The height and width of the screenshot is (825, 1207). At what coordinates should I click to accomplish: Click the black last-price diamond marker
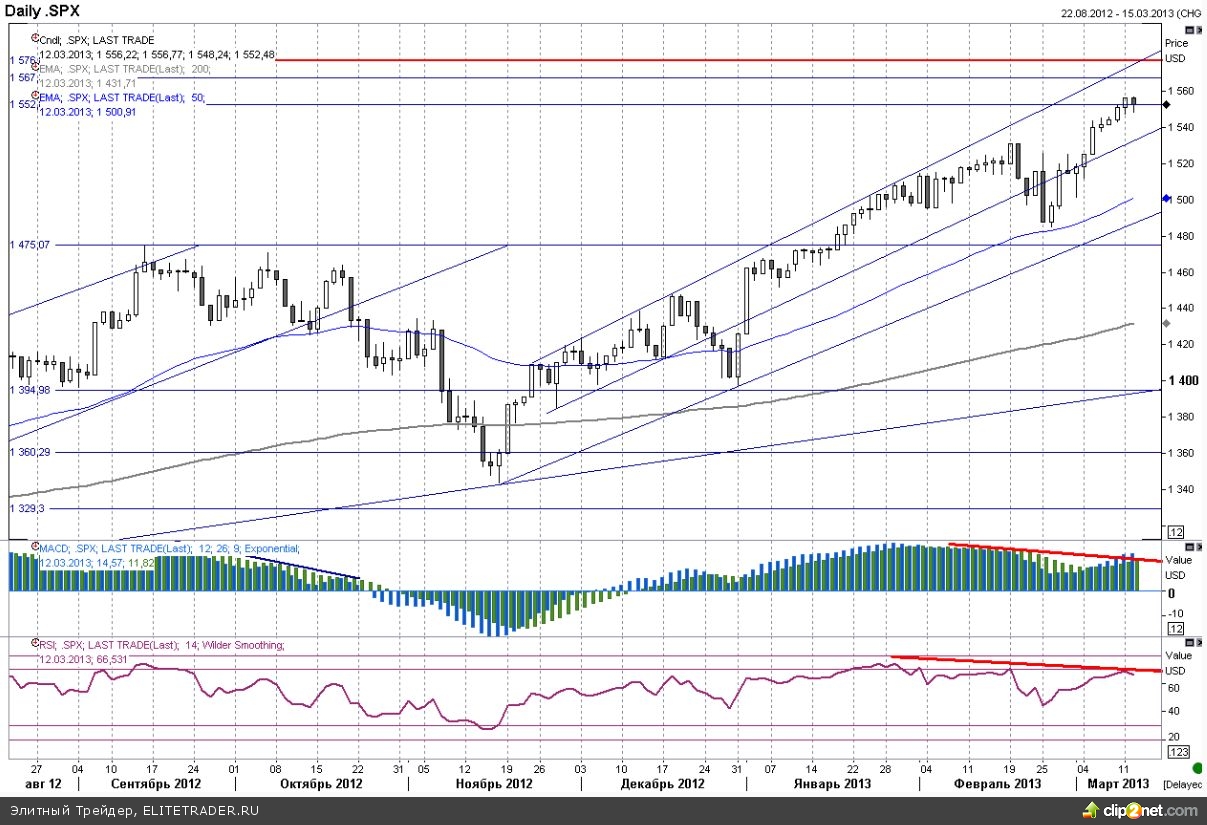coord(1167,104)
